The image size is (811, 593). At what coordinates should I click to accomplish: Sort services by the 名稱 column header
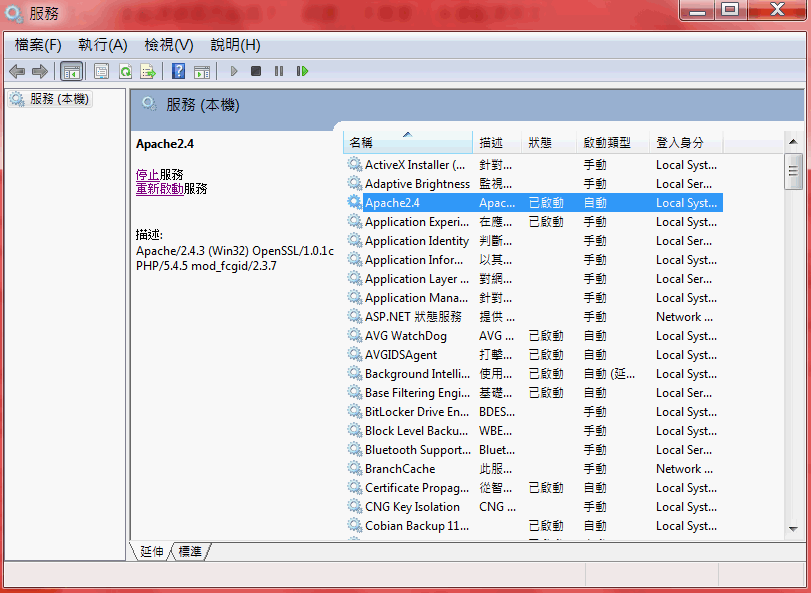407,143
